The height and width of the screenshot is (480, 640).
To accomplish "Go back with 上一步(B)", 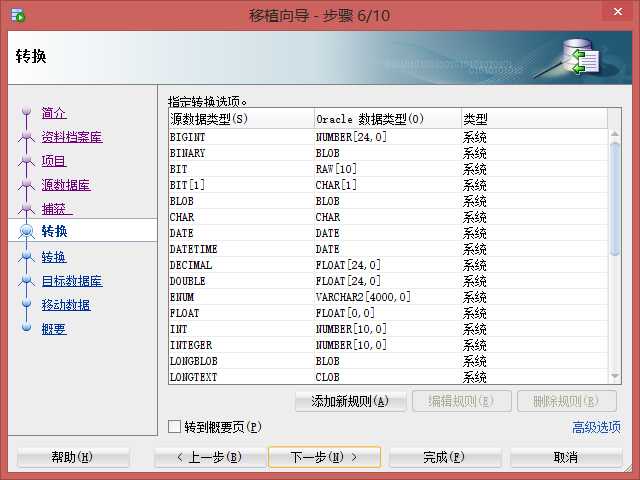I will pos(211,457).
